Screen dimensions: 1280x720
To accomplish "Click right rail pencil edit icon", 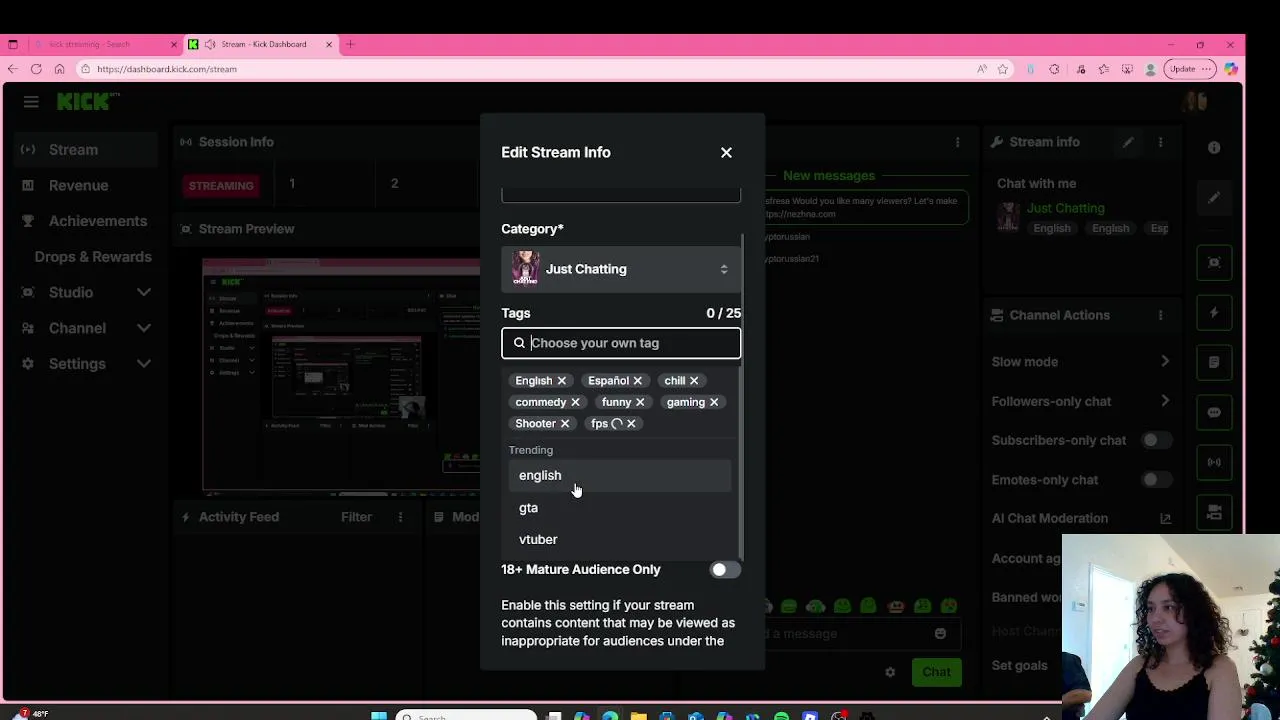I will click(x=1214, y=198).
